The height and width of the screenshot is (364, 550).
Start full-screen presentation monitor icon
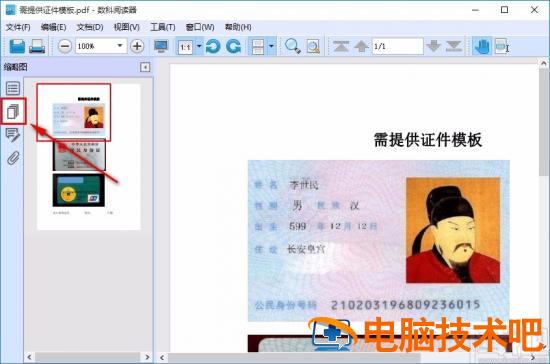[x=161, y=46]
